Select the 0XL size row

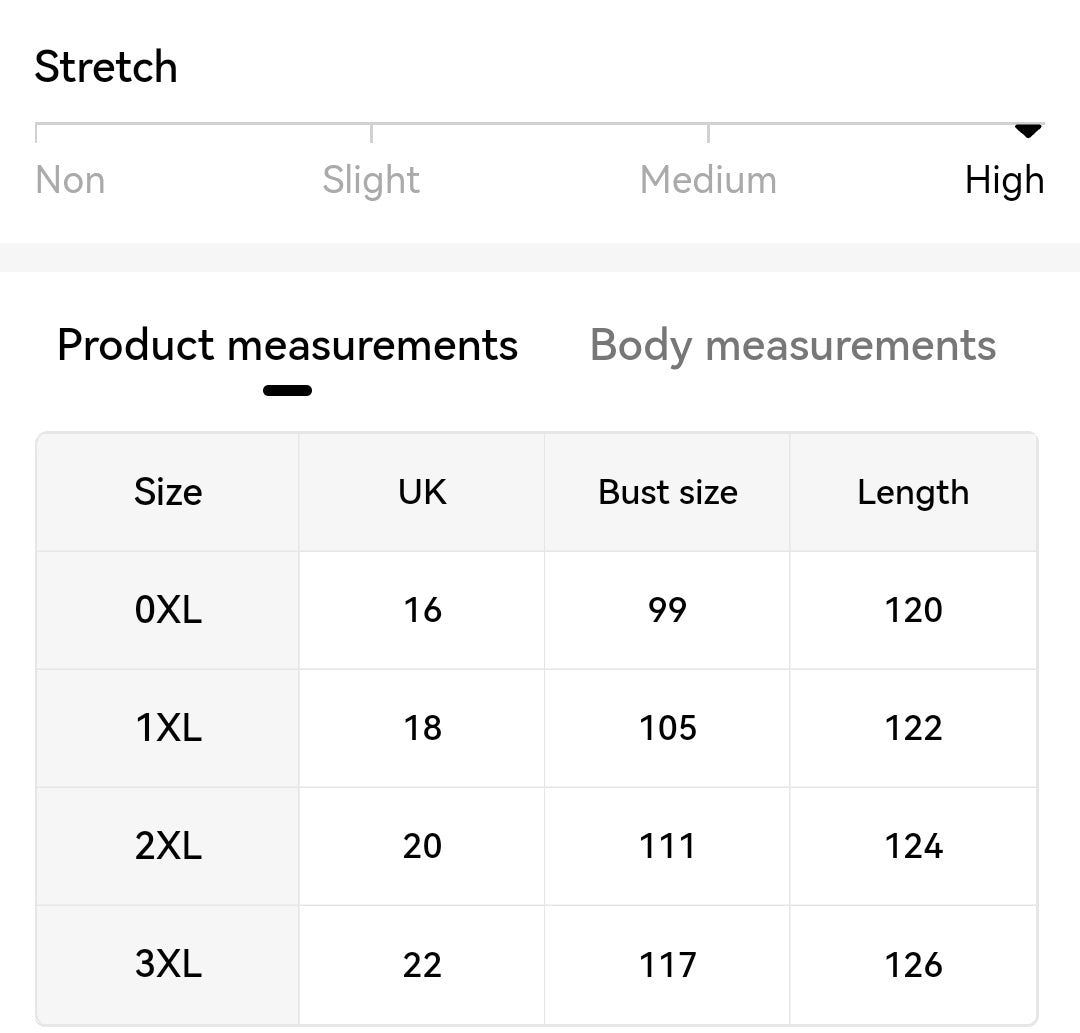537,610
